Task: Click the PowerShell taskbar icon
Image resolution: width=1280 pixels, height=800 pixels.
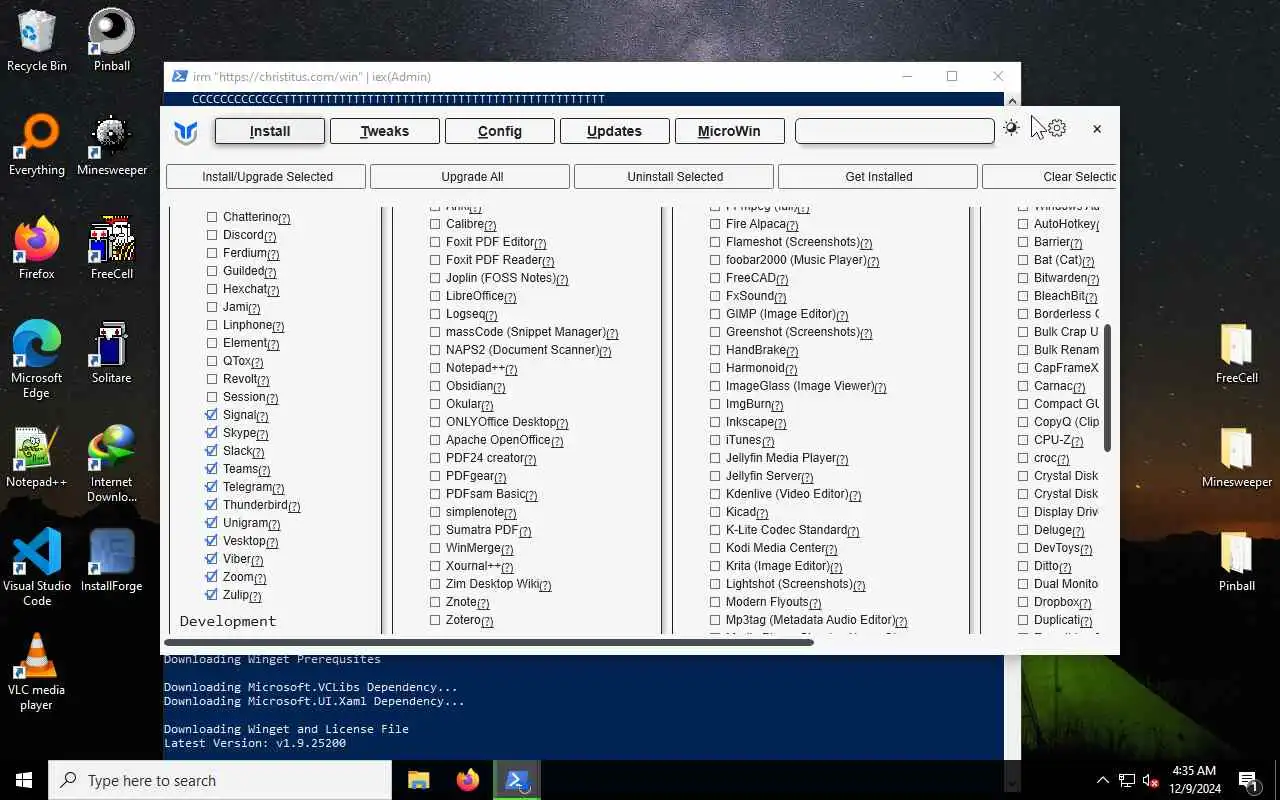Action: point(518,780)
